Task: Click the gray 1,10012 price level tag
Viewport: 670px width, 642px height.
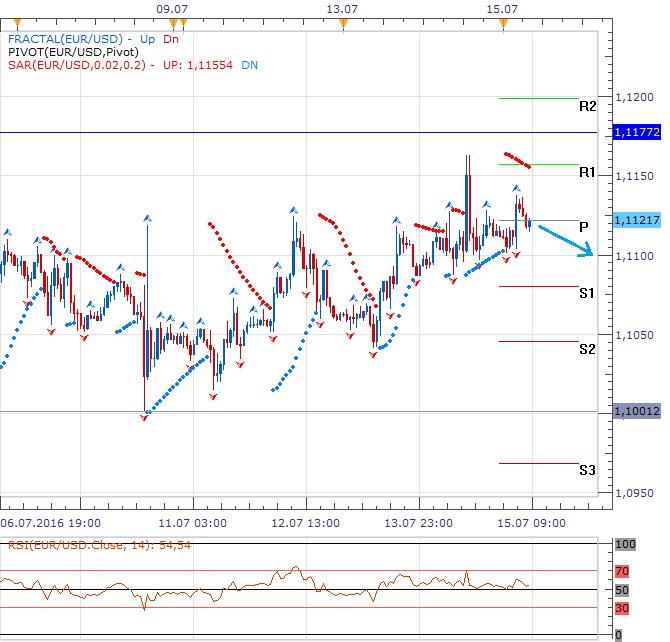Action: tap(636, 411)
